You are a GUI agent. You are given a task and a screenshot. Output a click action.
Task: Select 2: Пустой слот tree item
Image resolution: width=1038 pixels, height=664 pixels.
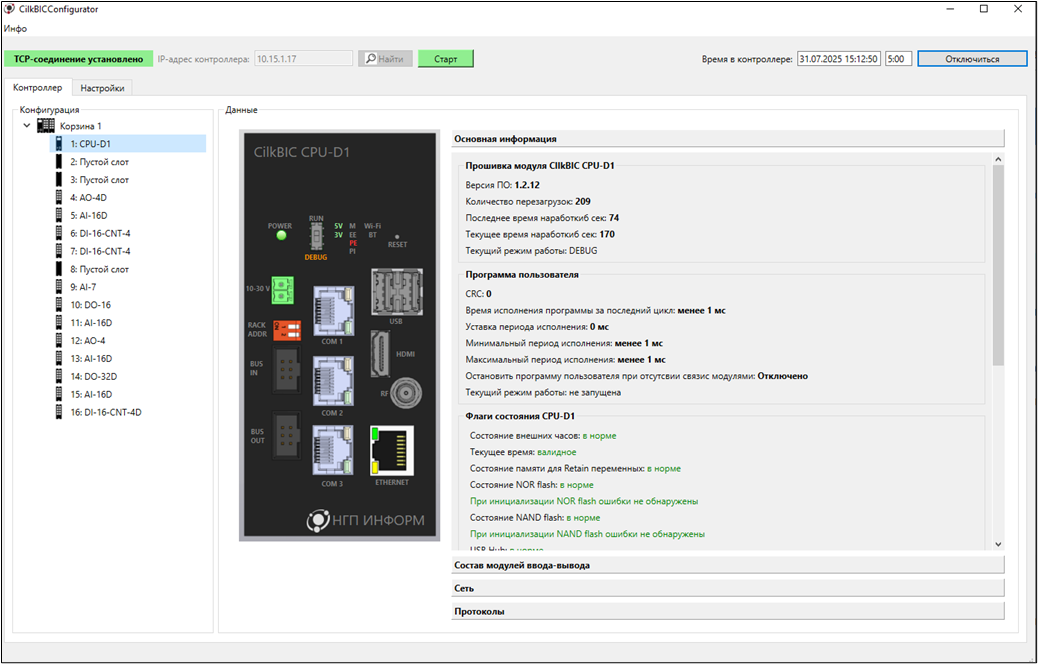[99, 162]
